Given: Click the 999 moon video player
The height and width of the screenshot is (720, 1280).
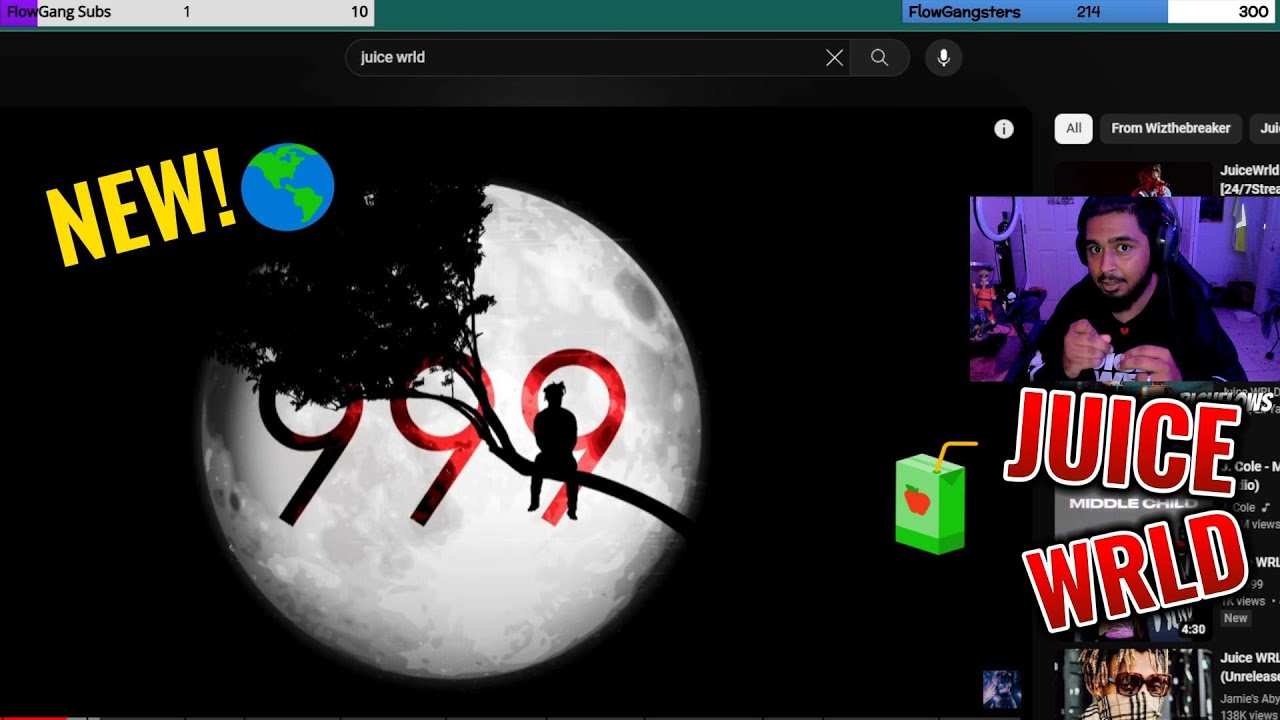Looking at the screenshot, I should pyautogui.click(x=515, y=410).
